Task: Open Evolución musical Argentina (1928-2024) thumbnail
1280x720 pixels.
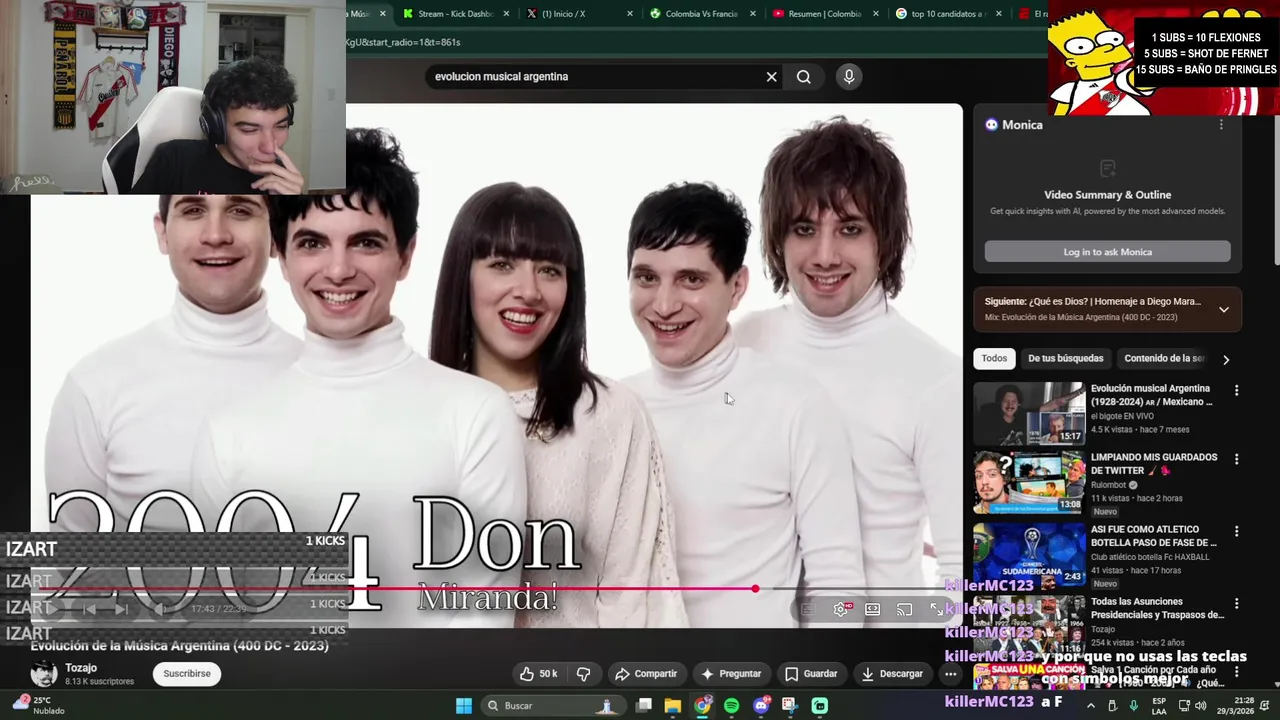Action: 1029,413
